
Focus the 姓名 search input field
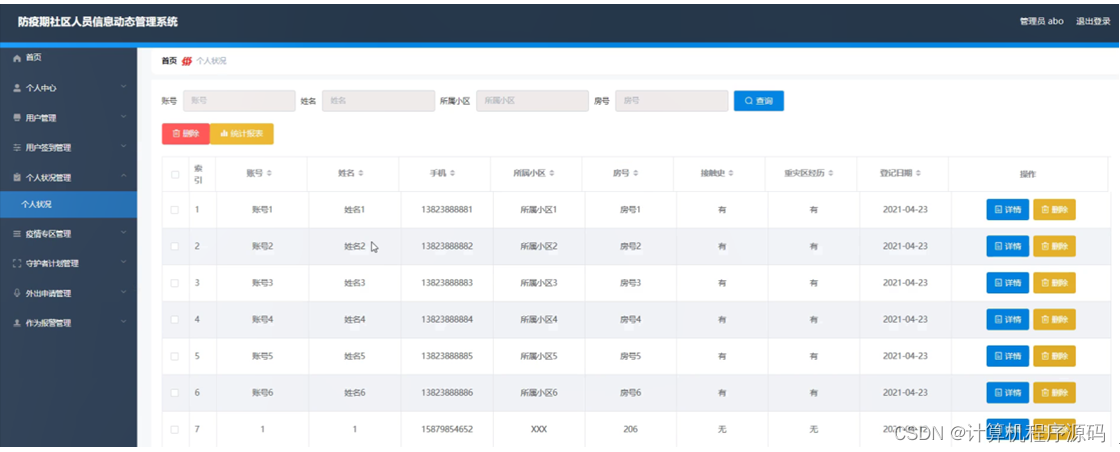click(x=378, y=101)
